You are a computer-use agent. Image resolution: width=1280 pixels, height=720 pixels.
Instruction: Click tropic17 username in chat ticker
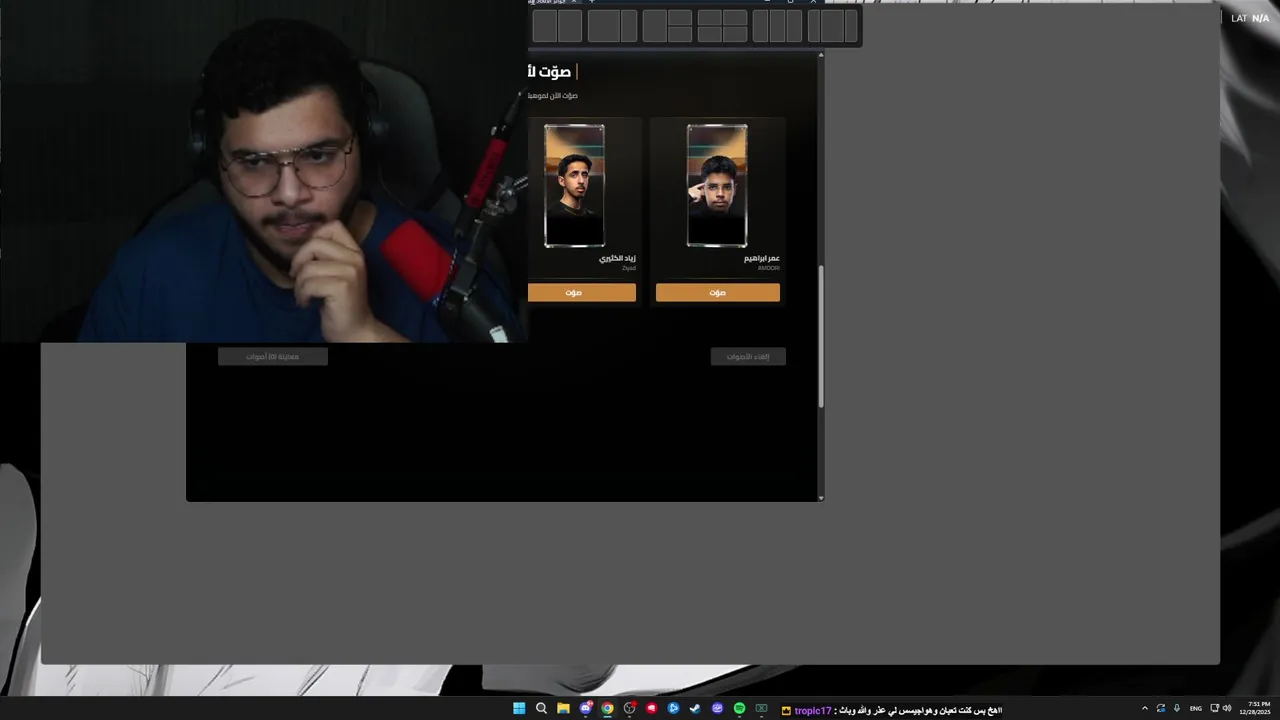click(x=812, y=711)
